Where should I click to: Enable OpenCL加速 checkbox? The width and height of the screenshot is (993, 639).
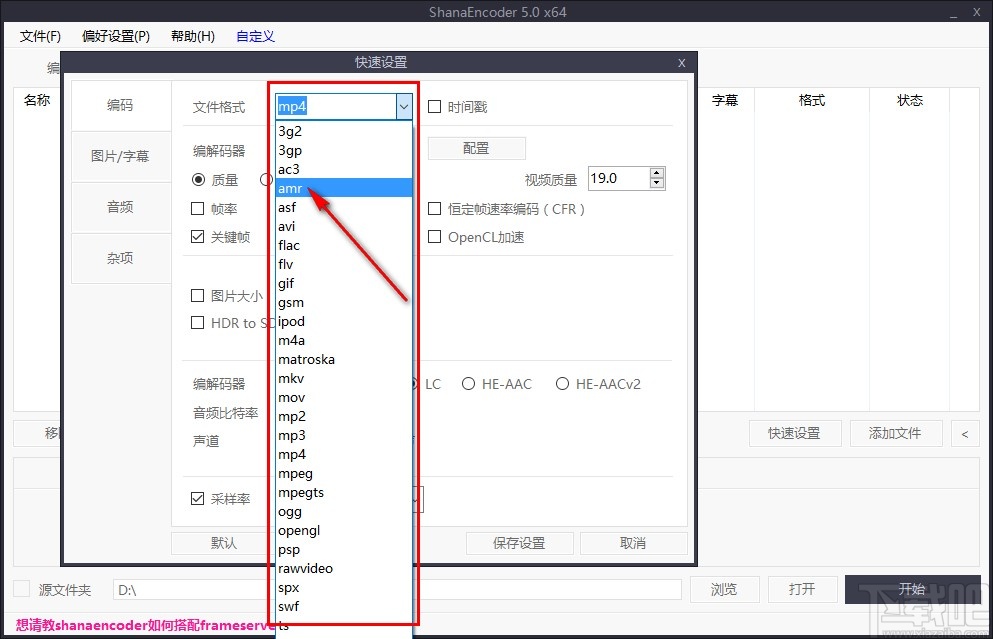[x=434, y=237]
